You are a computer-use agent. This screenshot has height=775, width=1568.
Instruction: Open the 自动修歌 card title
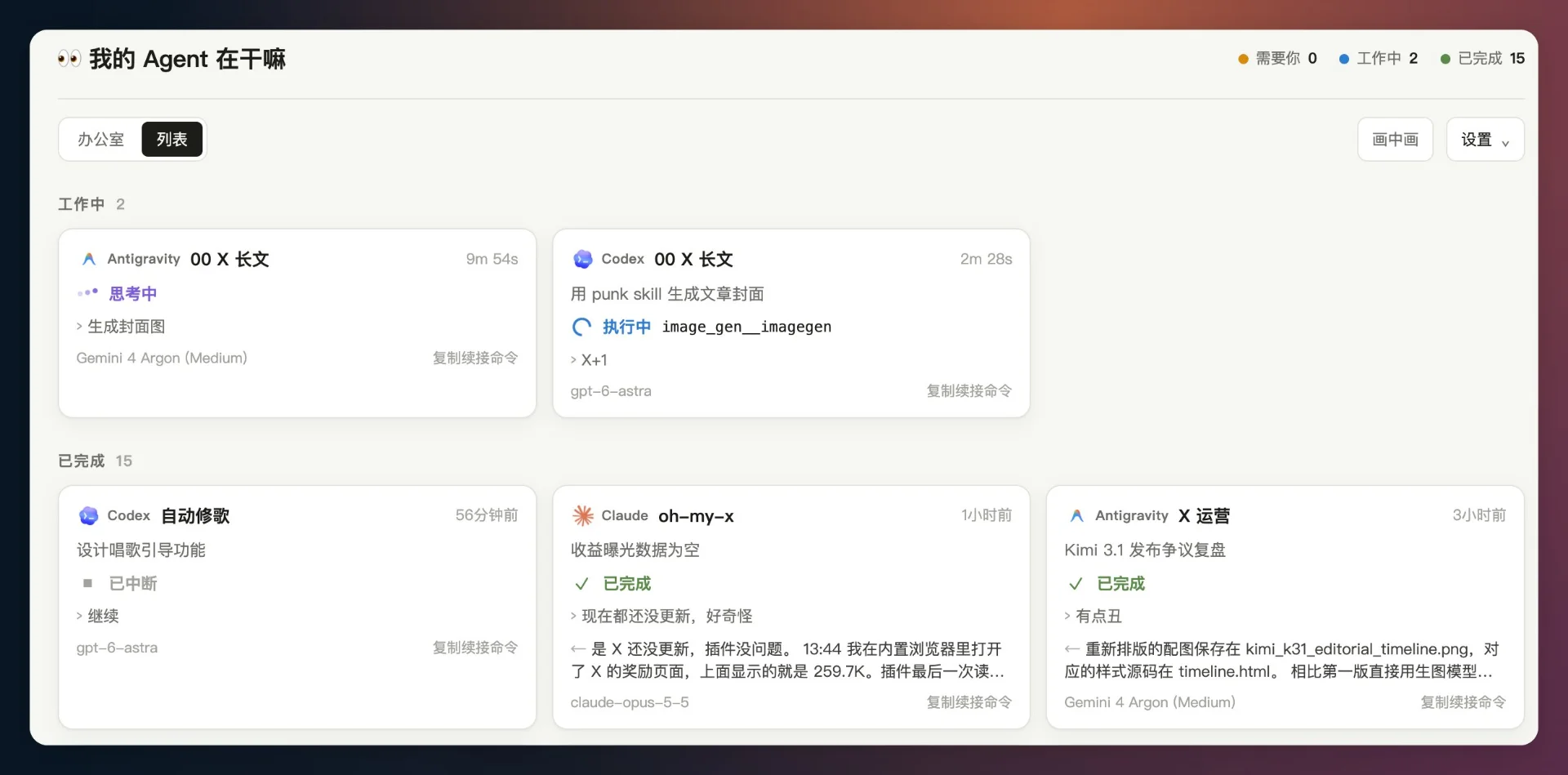[195, 515]
